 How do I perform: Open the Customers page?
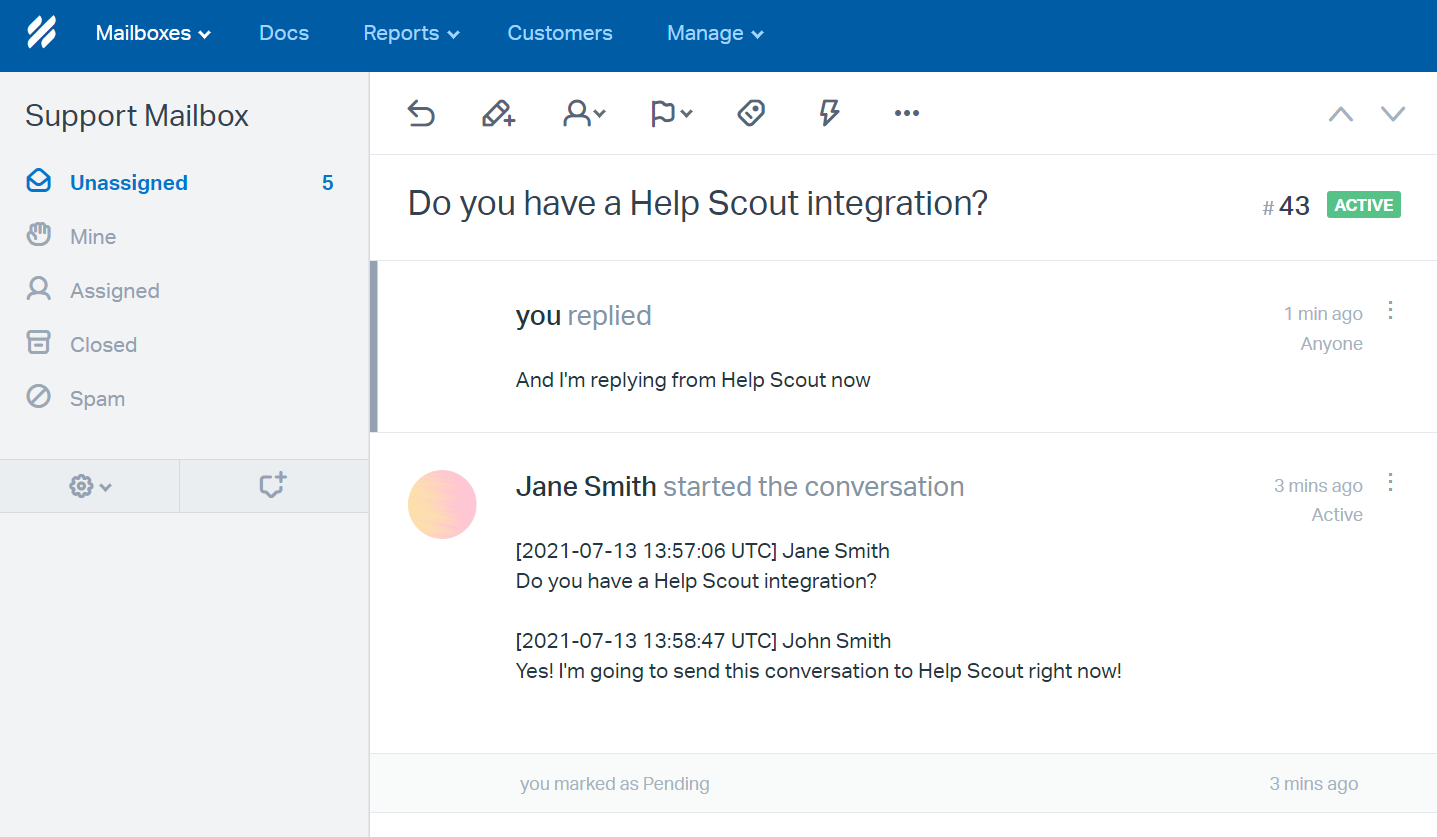pyautogui.click(x=560, y=33)
